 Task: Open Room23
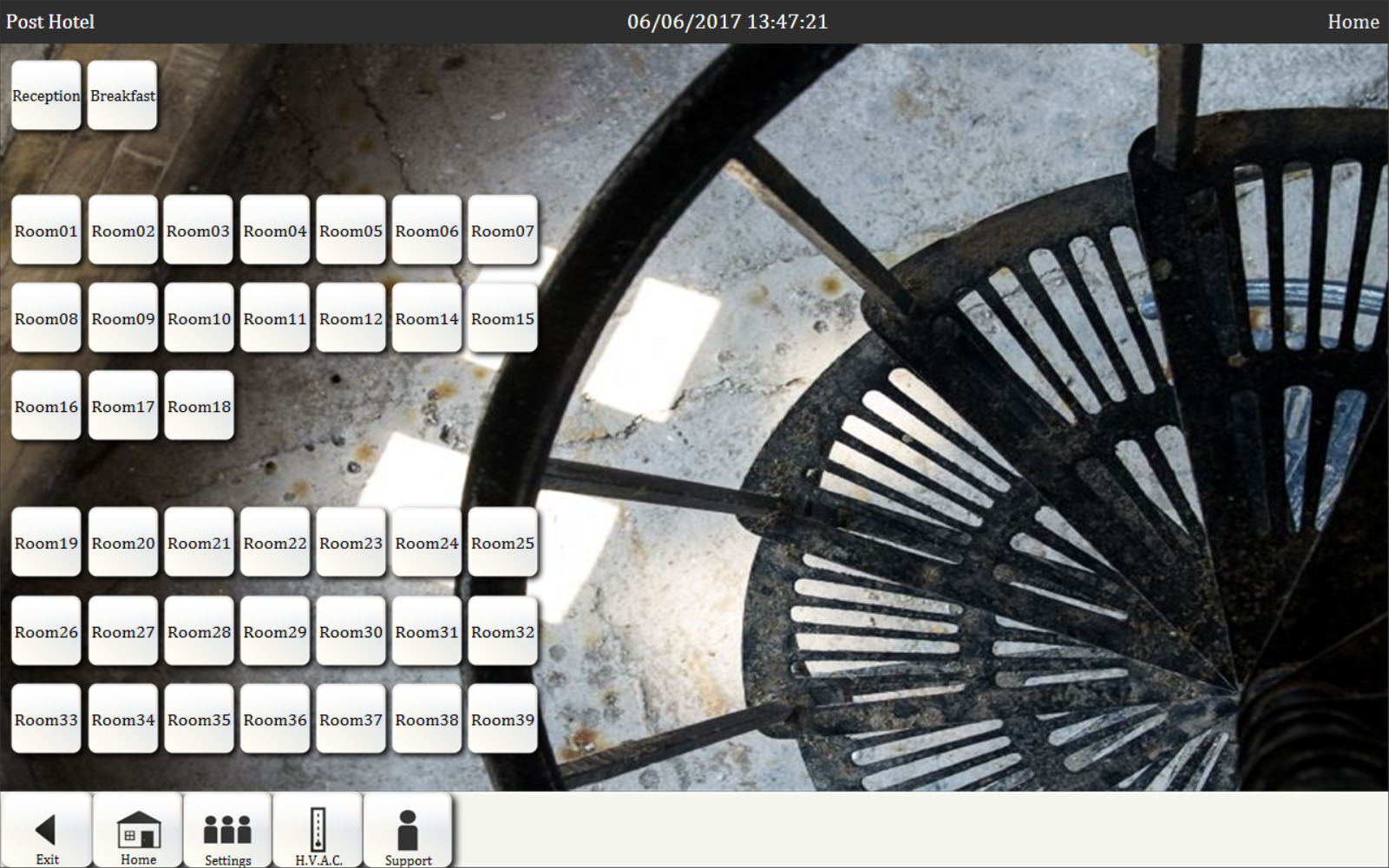point(351,543)
